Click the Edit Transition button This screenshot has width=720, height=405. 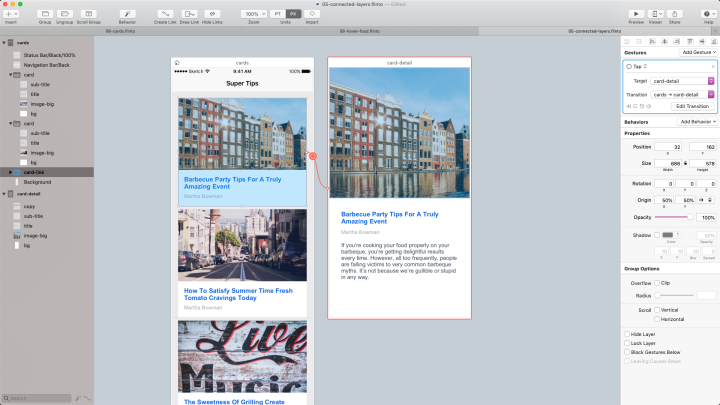tap(692, 106)
